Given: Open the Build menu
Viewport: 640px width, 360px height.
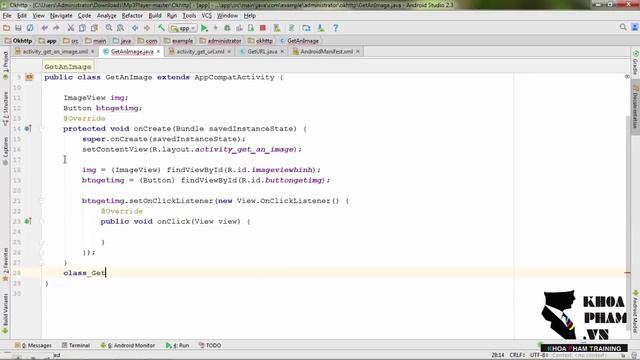Looking at the screenshot, I should click(x=155, y=16).
